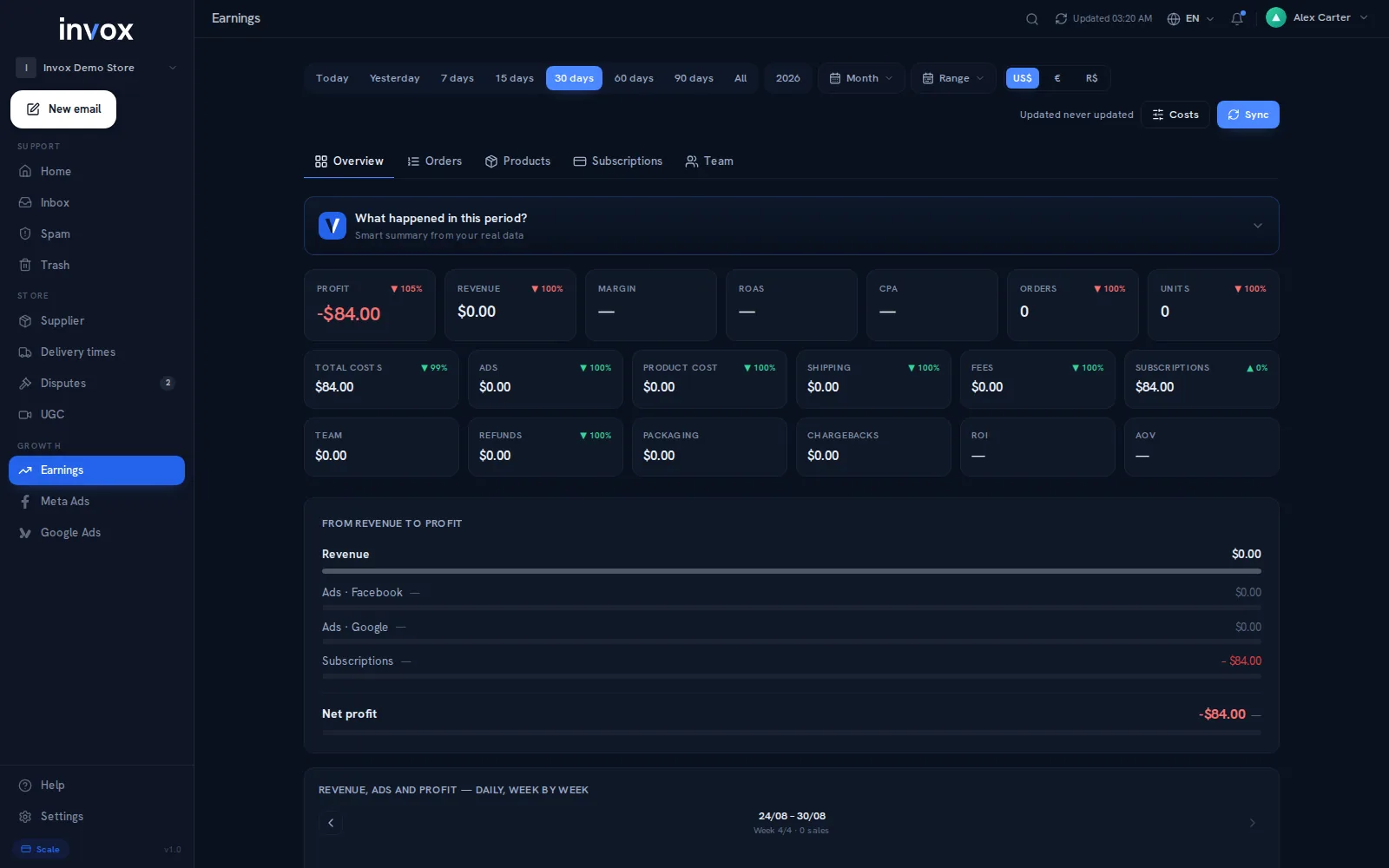Open the EN language dropdown
The image size is (1389, 868).
click(1191, 18)
